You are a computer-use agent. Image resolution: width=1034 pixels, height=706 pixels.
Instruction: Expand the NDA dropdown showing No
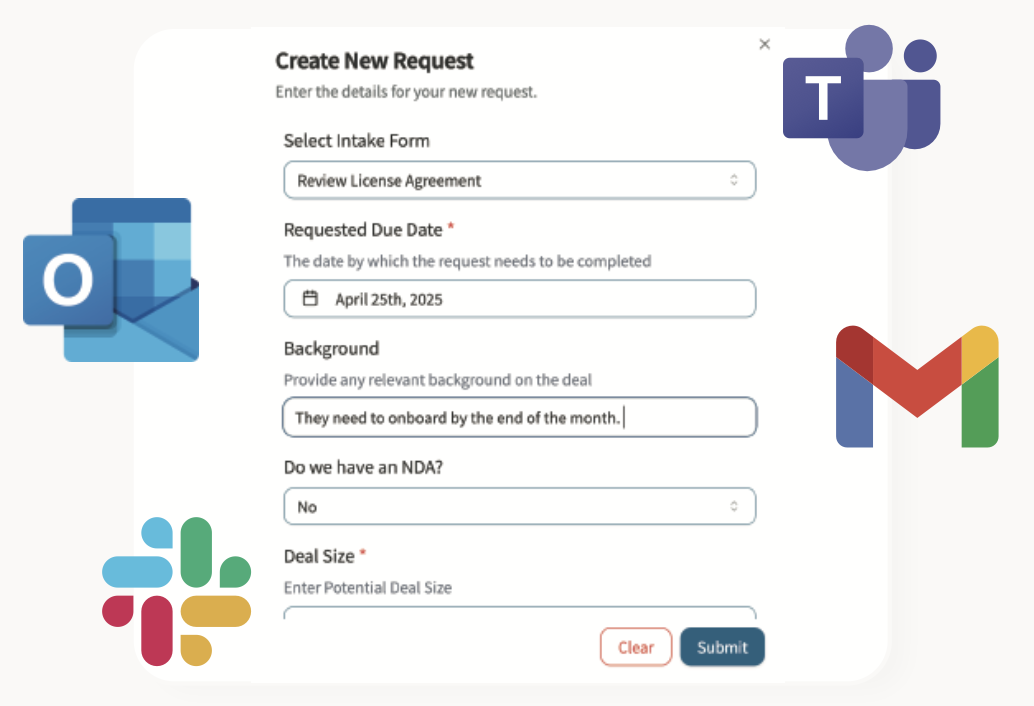pos(519,507)
